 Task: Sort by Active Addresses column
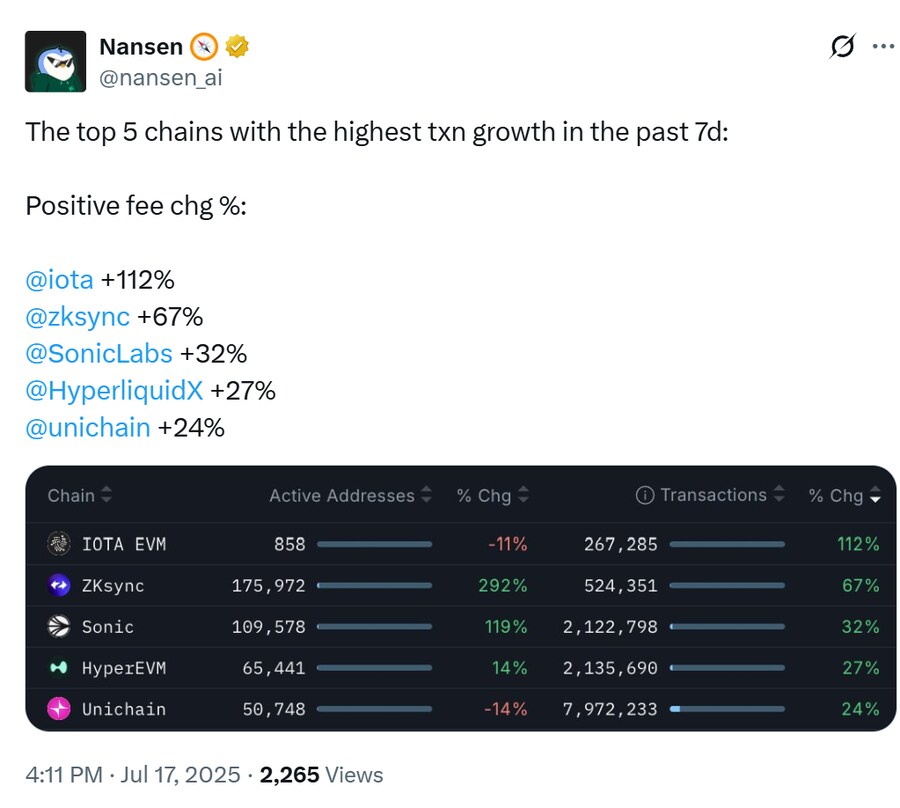tap(350, 495)
